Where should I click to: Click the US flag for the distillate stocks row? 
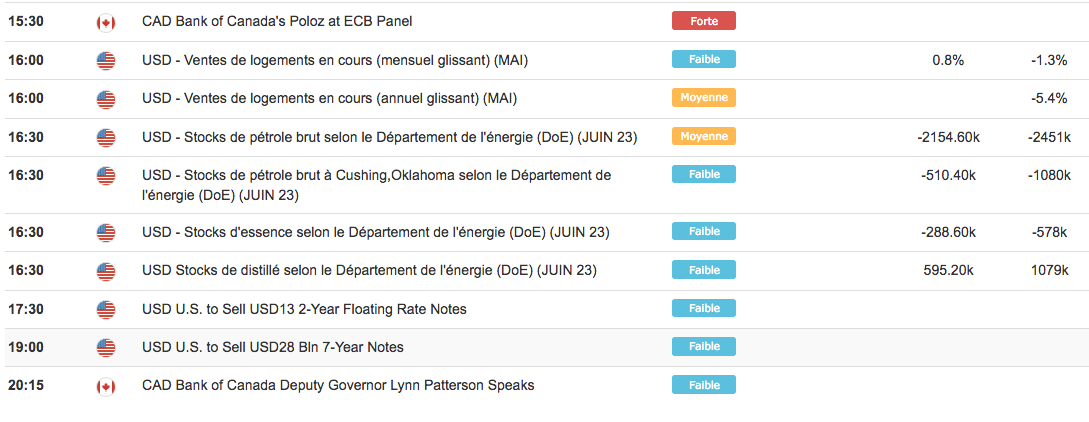pyautogui.click(x=106, y=271)
